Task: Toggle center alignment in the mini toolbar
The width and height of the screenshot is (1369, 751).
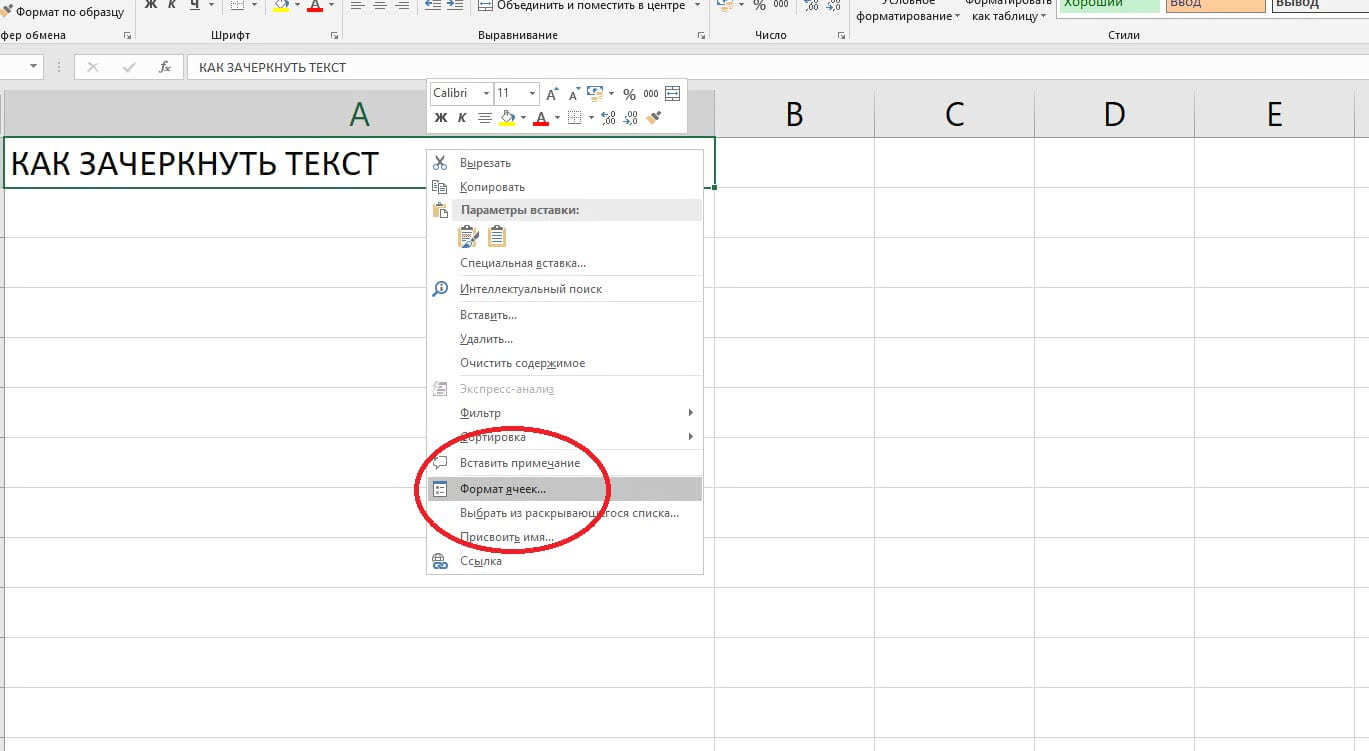Action: pos(485,118)
